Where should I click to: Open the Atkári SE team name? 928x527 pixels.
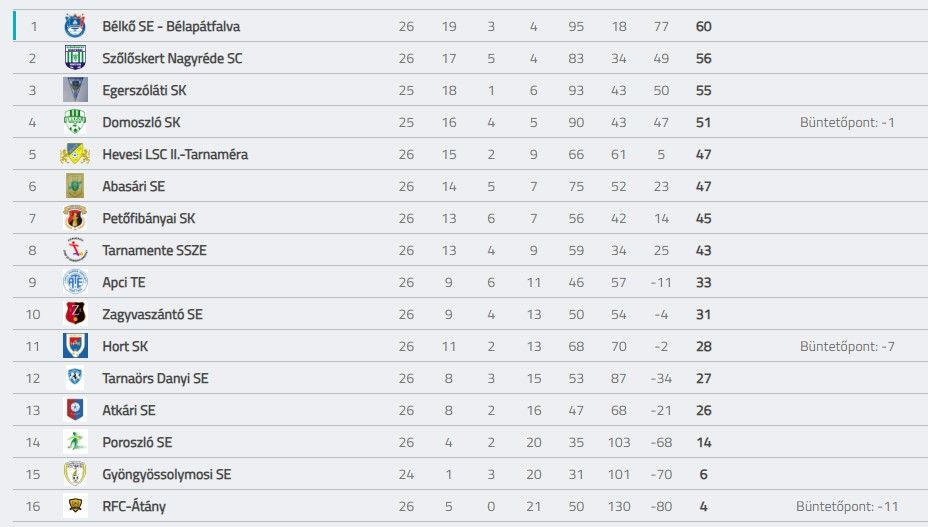(x=129, y=410)
